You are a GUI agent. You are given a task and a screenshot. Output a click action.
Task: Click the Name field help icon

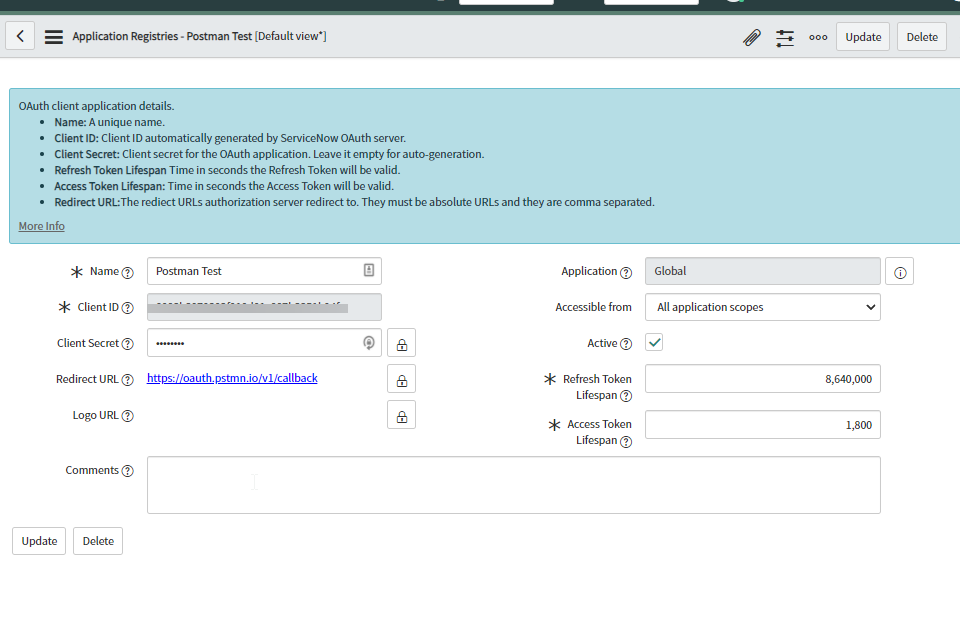[x=127, y=272]
